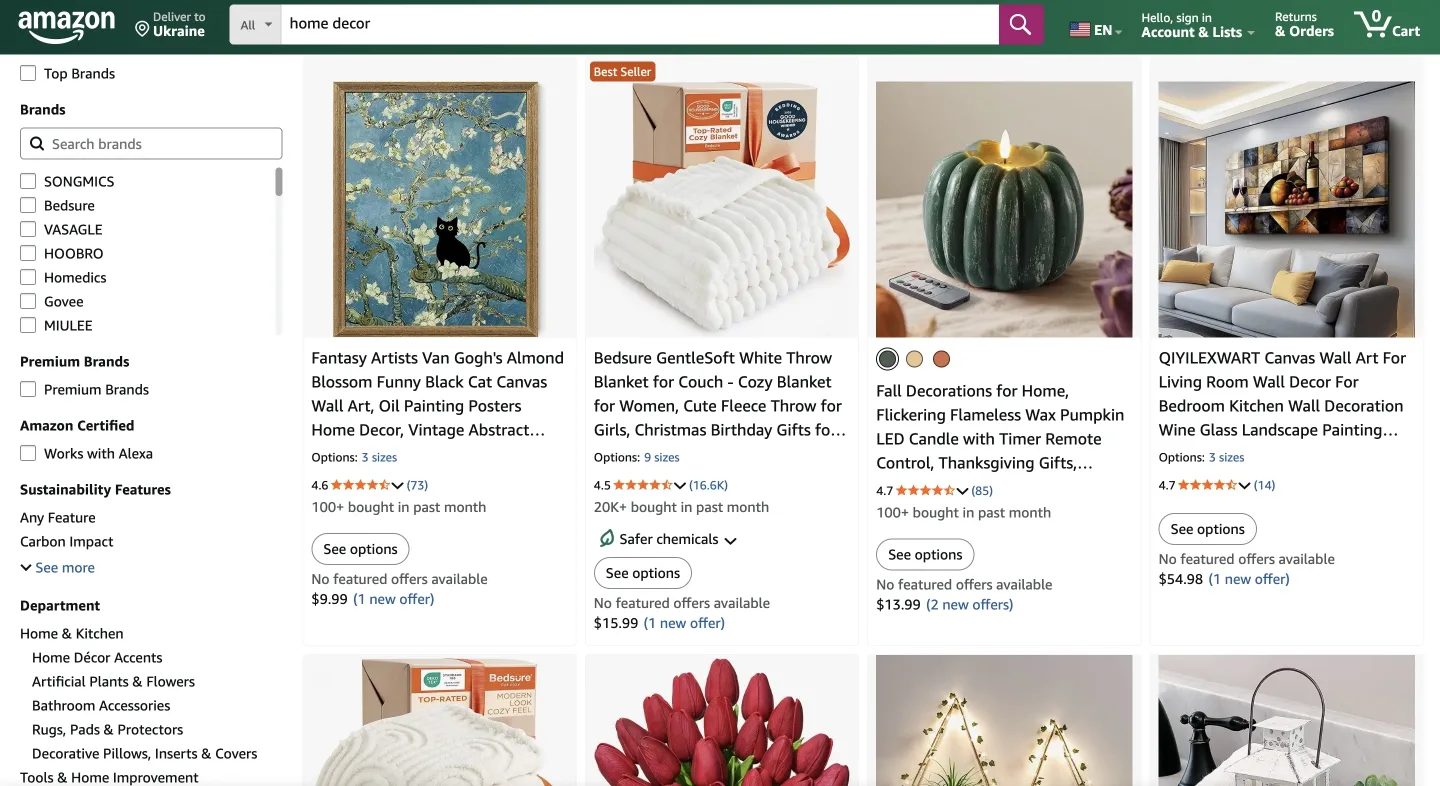Viewport: 1440px width, 786px height.
Task: Click inside the home decor search field
Action: click(600, 23)
